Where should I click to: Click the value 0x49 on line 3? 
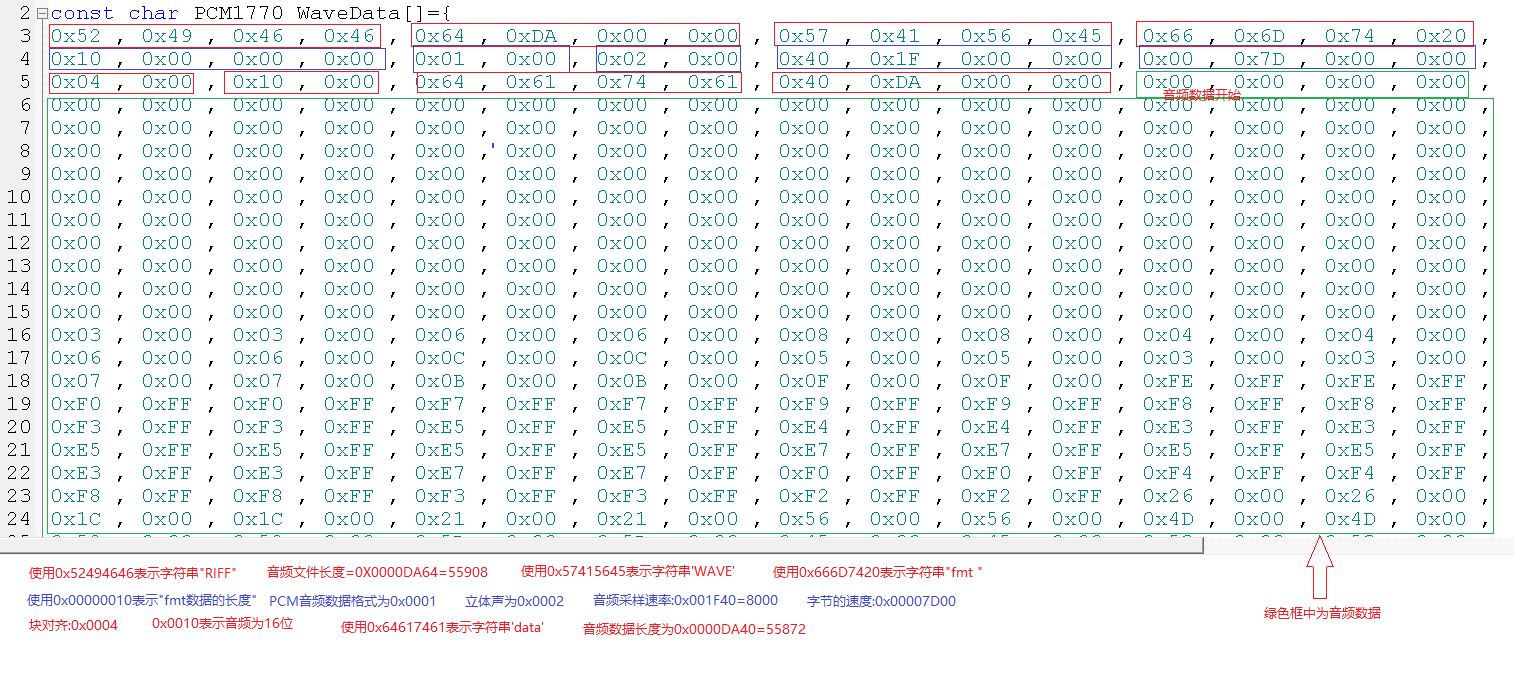(x=167, y=36)
